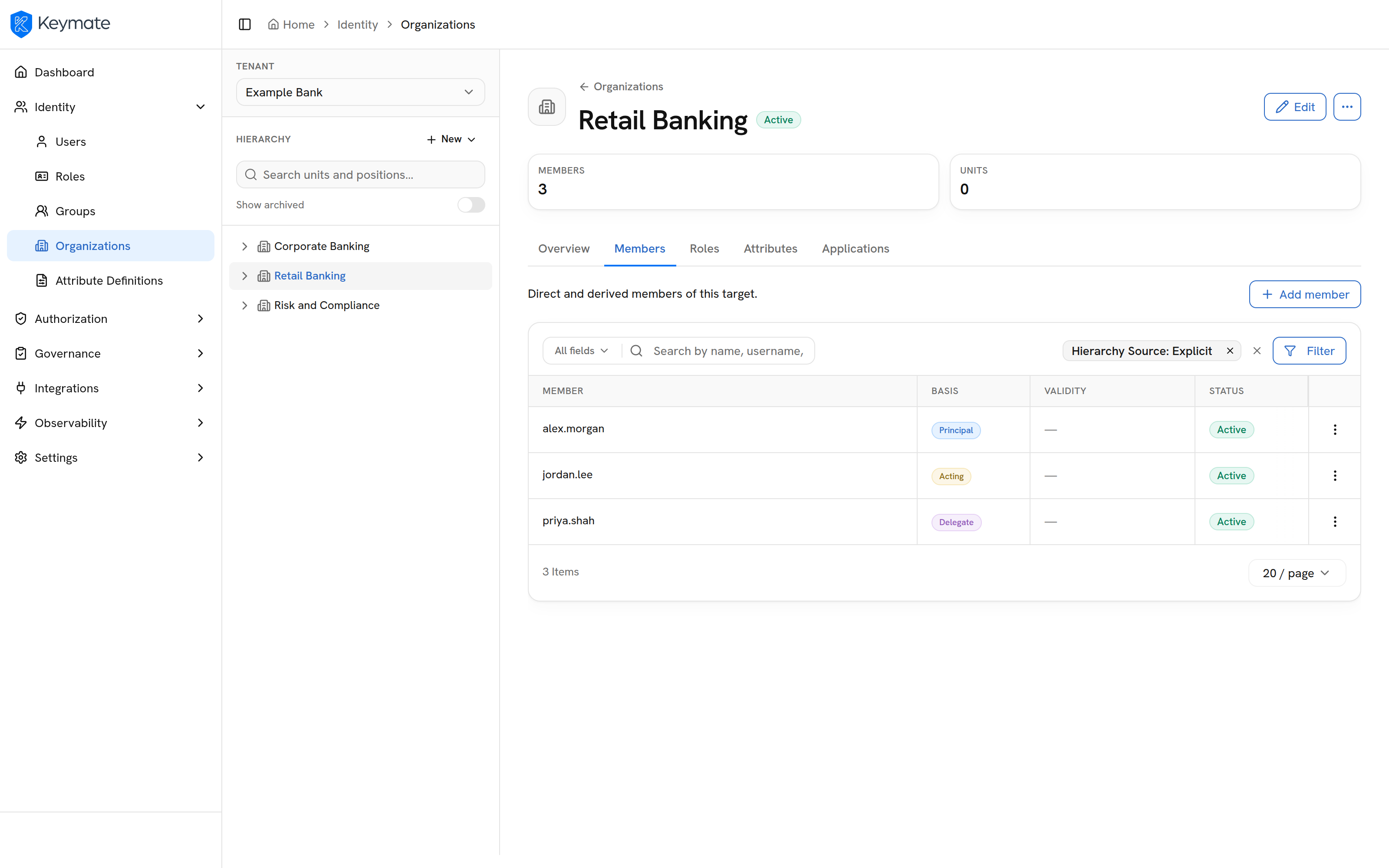Click the Home breadcrumb
The image size is (1389, 868).
(291, 25)
